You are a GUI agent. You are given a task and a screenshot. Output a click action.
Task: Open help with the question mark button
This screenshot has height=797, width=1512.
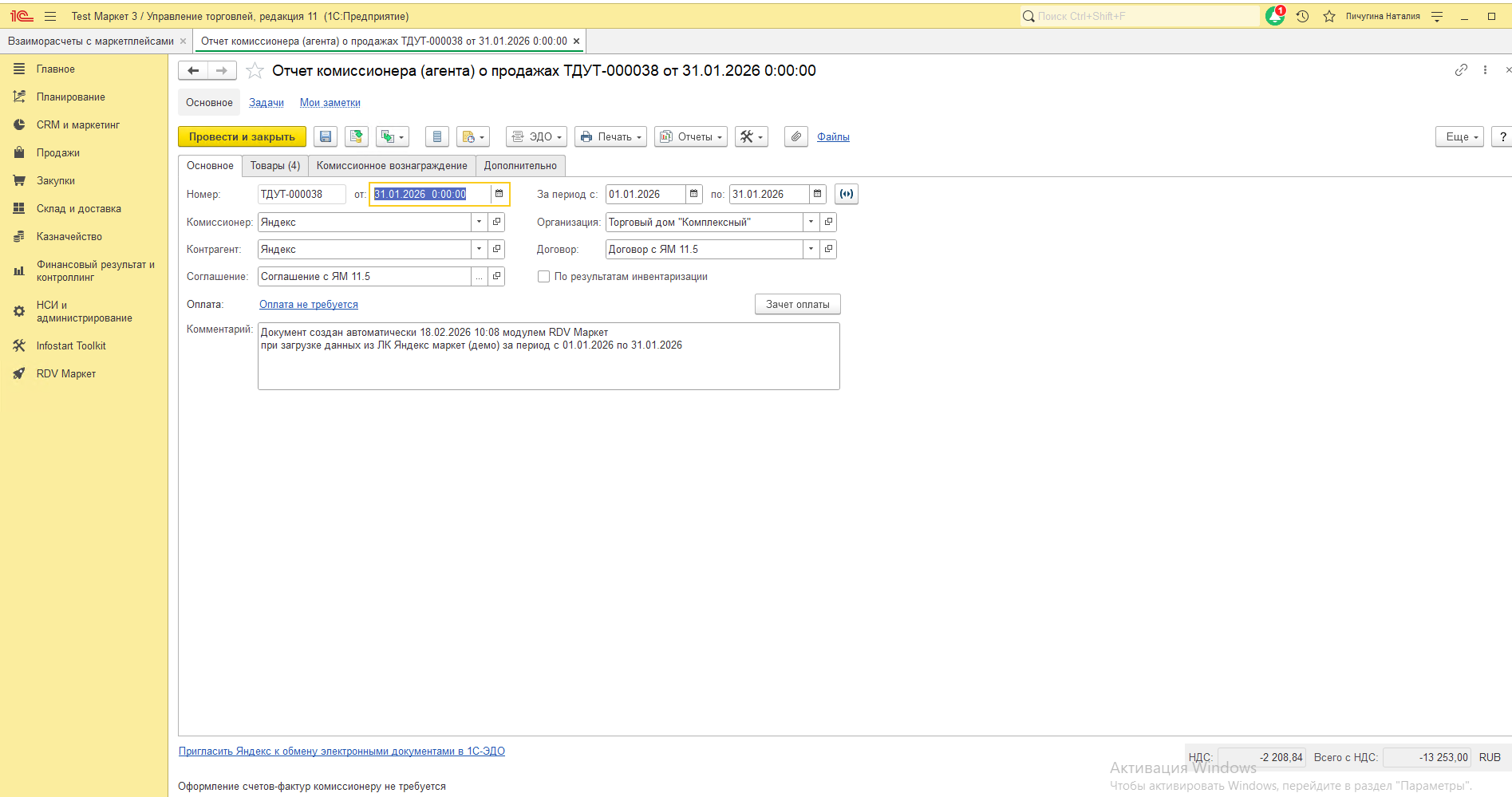tap(1503, 136)
